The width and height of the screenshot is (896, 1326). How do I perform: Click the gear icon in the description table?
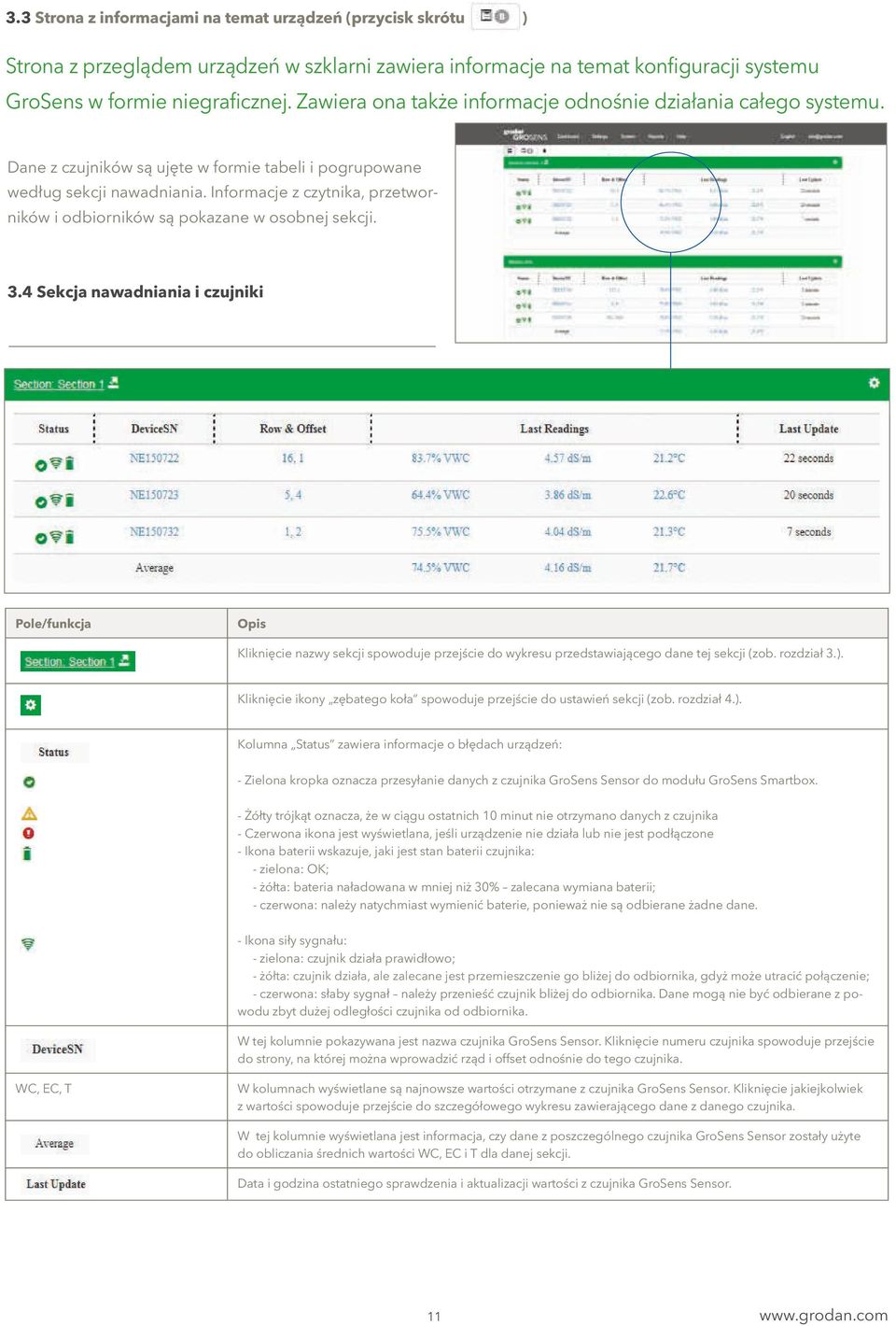coord(31,705)
